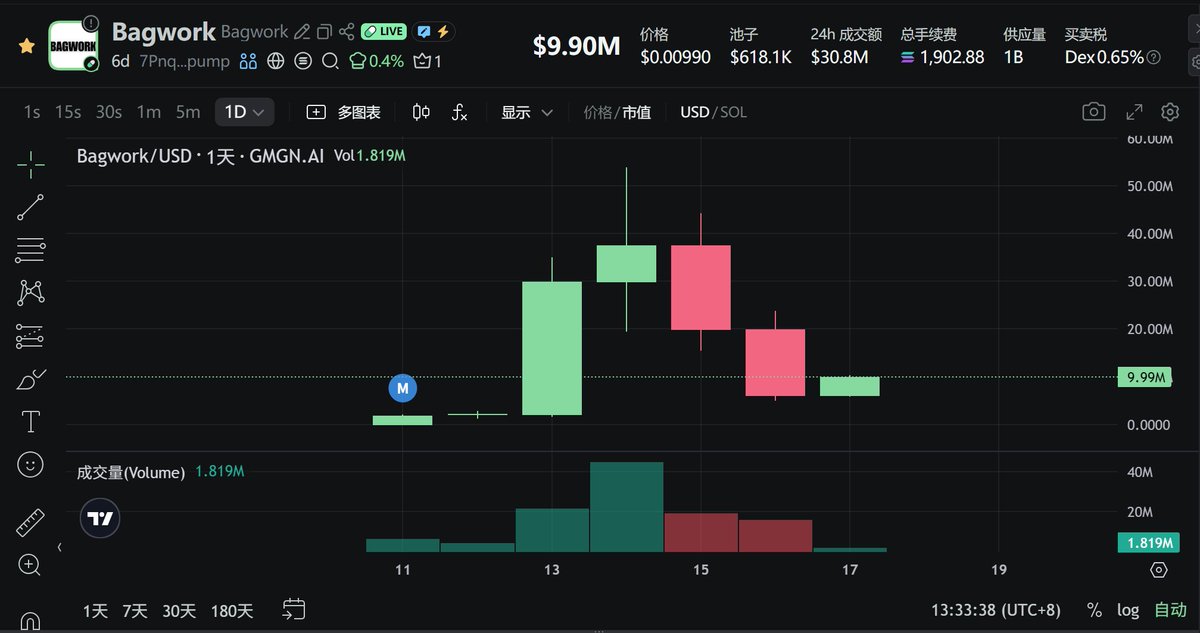
Task: Open chart settings gear in toolbar
Action: click(1170, 112)
